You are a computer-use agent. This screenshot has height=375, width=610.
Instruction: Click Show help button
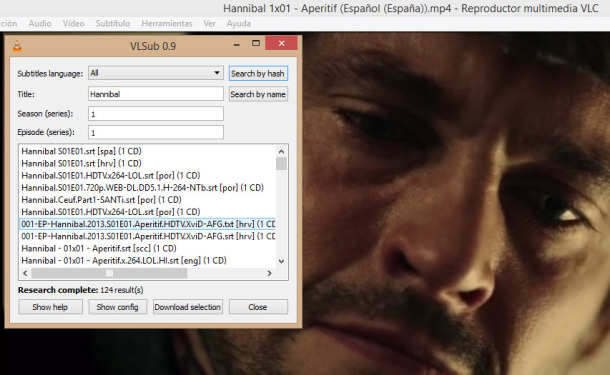coord(50,307)
